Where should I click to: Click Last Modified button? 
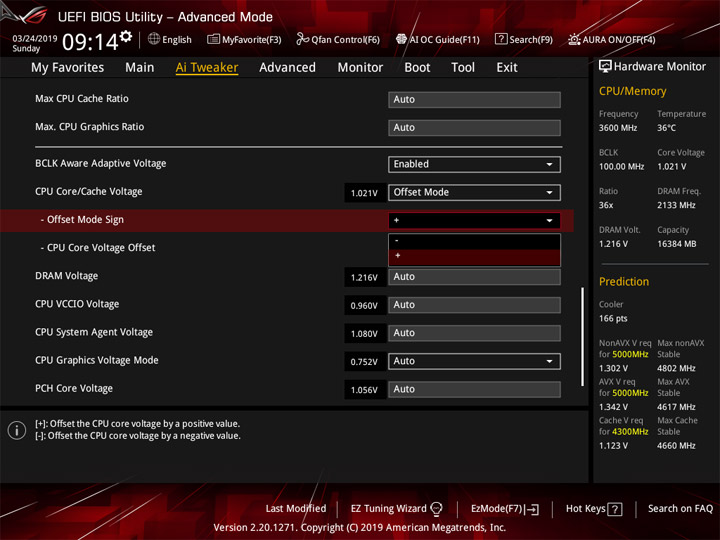tap(296, 509)
